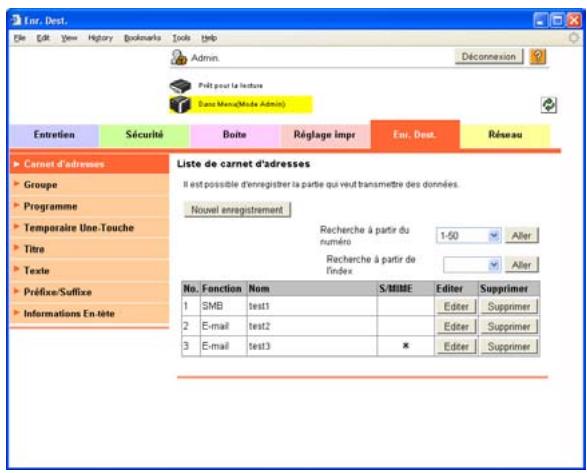Open the Edit menu
The image size is (587, 473).
pos(43,38)
